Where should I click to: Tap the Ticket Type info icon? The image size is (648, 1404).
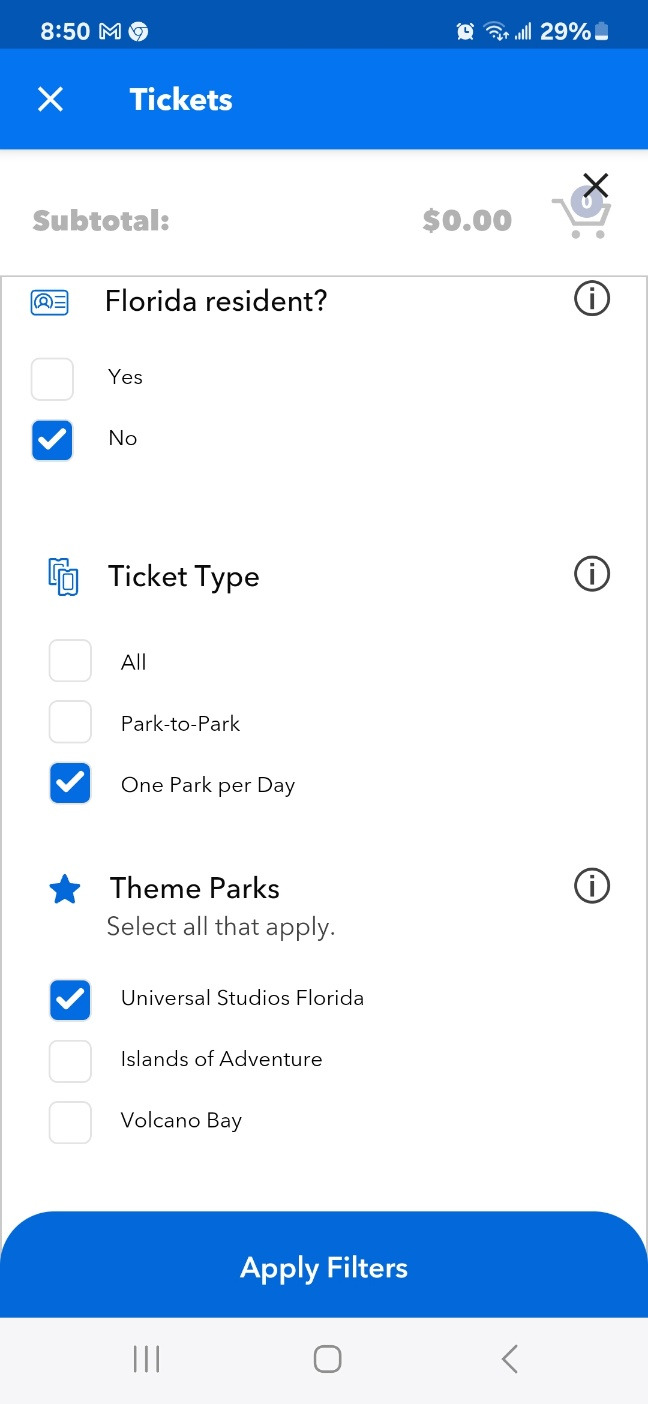(x=592, y=574)
